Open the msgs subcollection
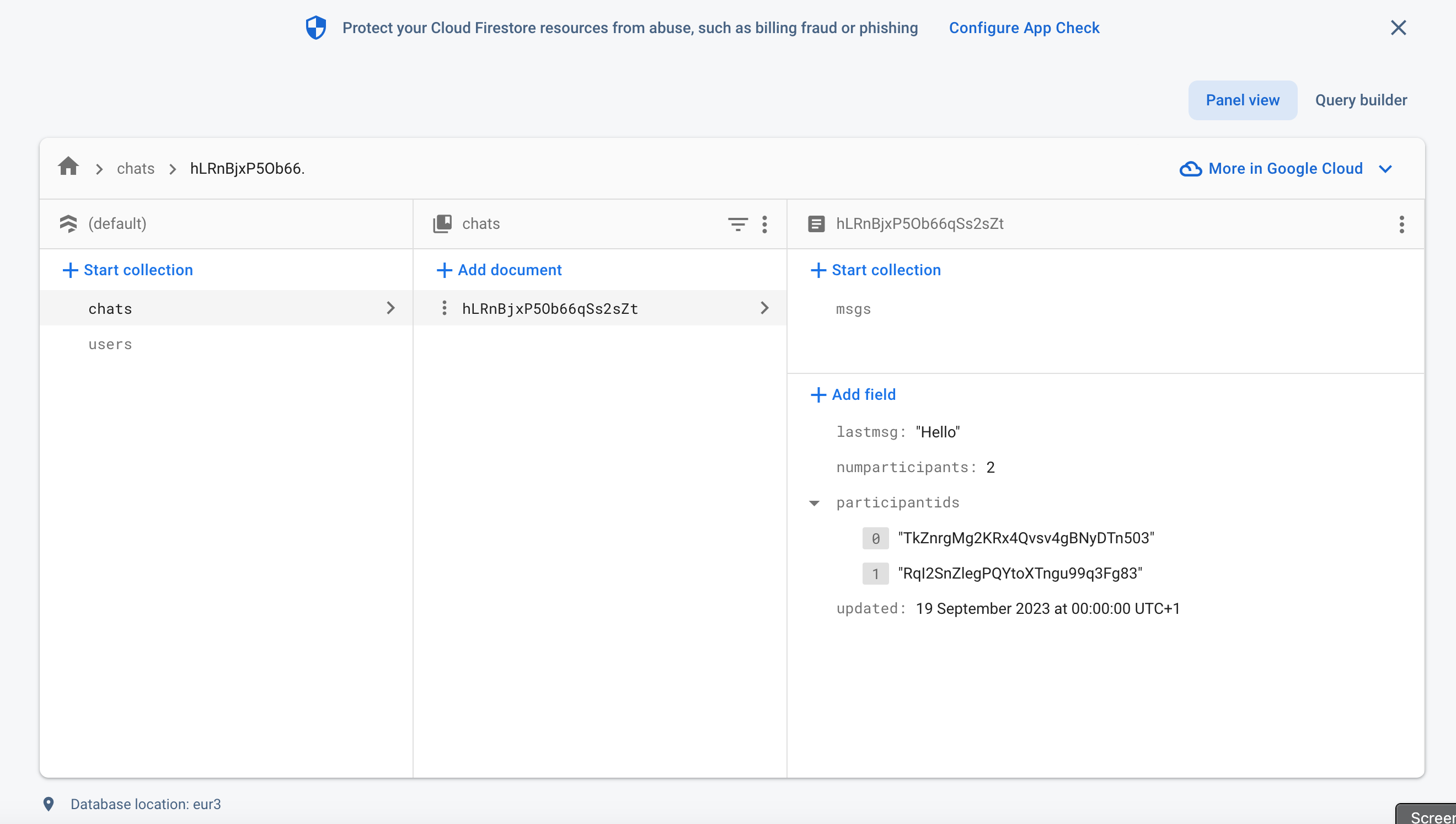Viewport: 1456px width, 824px height. click(x=853, y=309)
